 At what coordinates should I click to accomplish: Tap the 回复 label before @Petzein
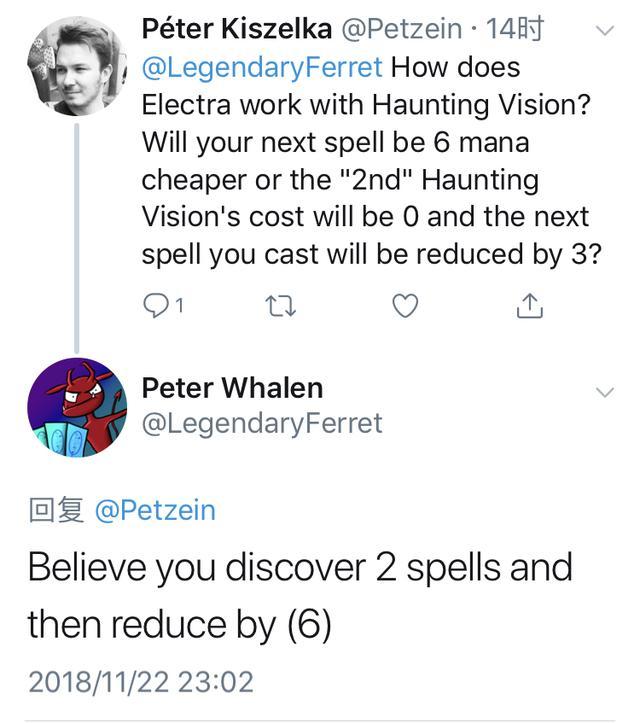[x=55, y=511]
